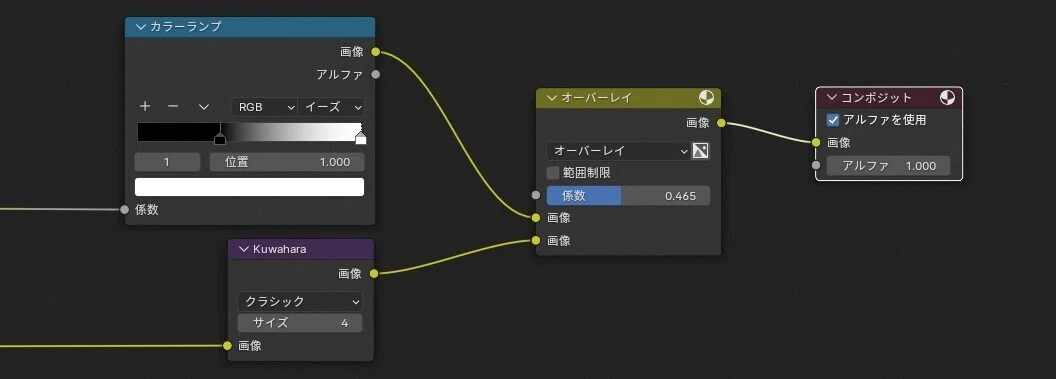Viewport: 1056px width, 379px height.
Task: Click the 係数 0.465 slider in Overlay node
Action: click(x=628, y=196)
